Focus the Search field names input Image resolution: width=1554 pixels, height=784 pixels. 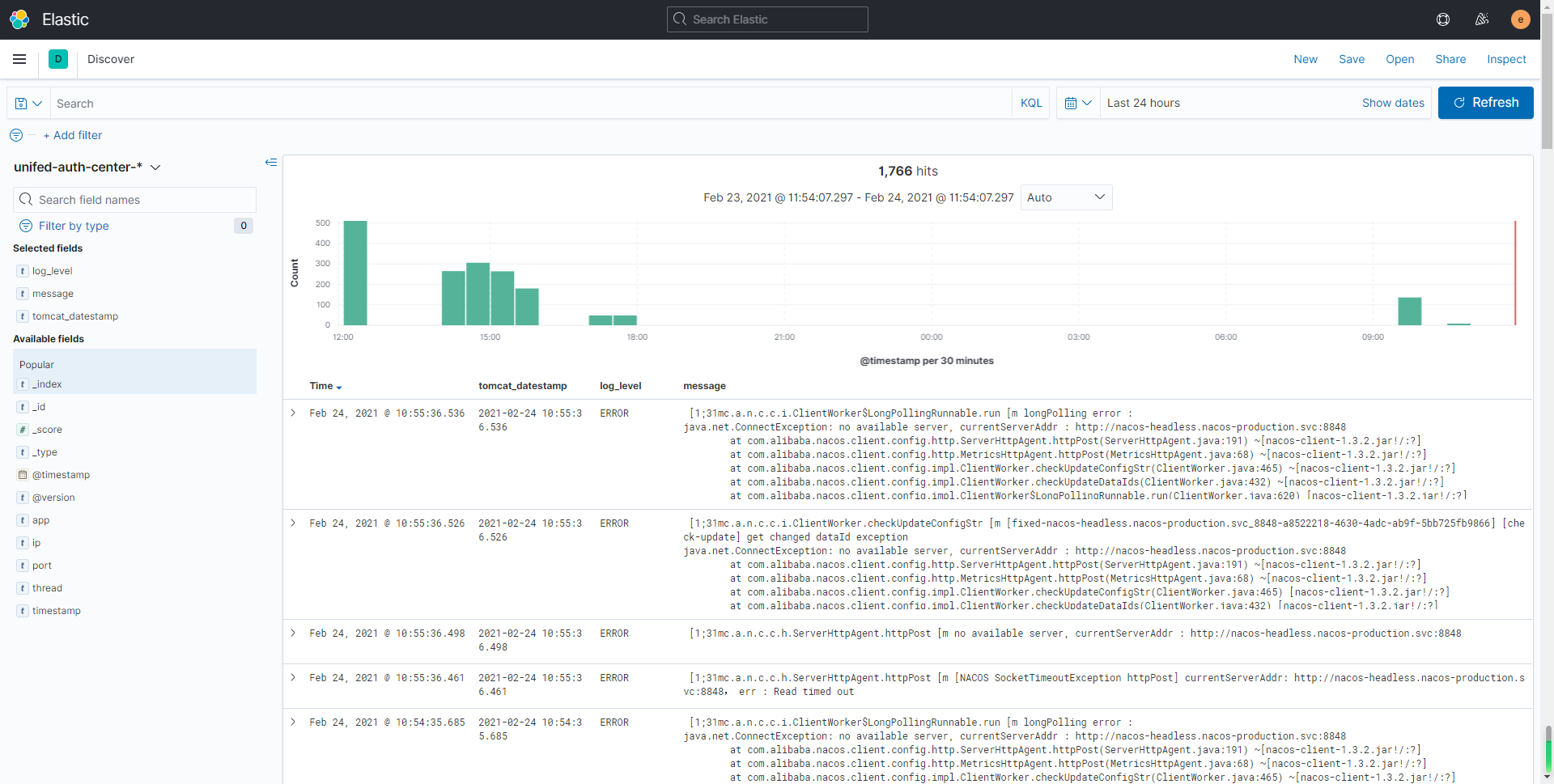[134, 200]
